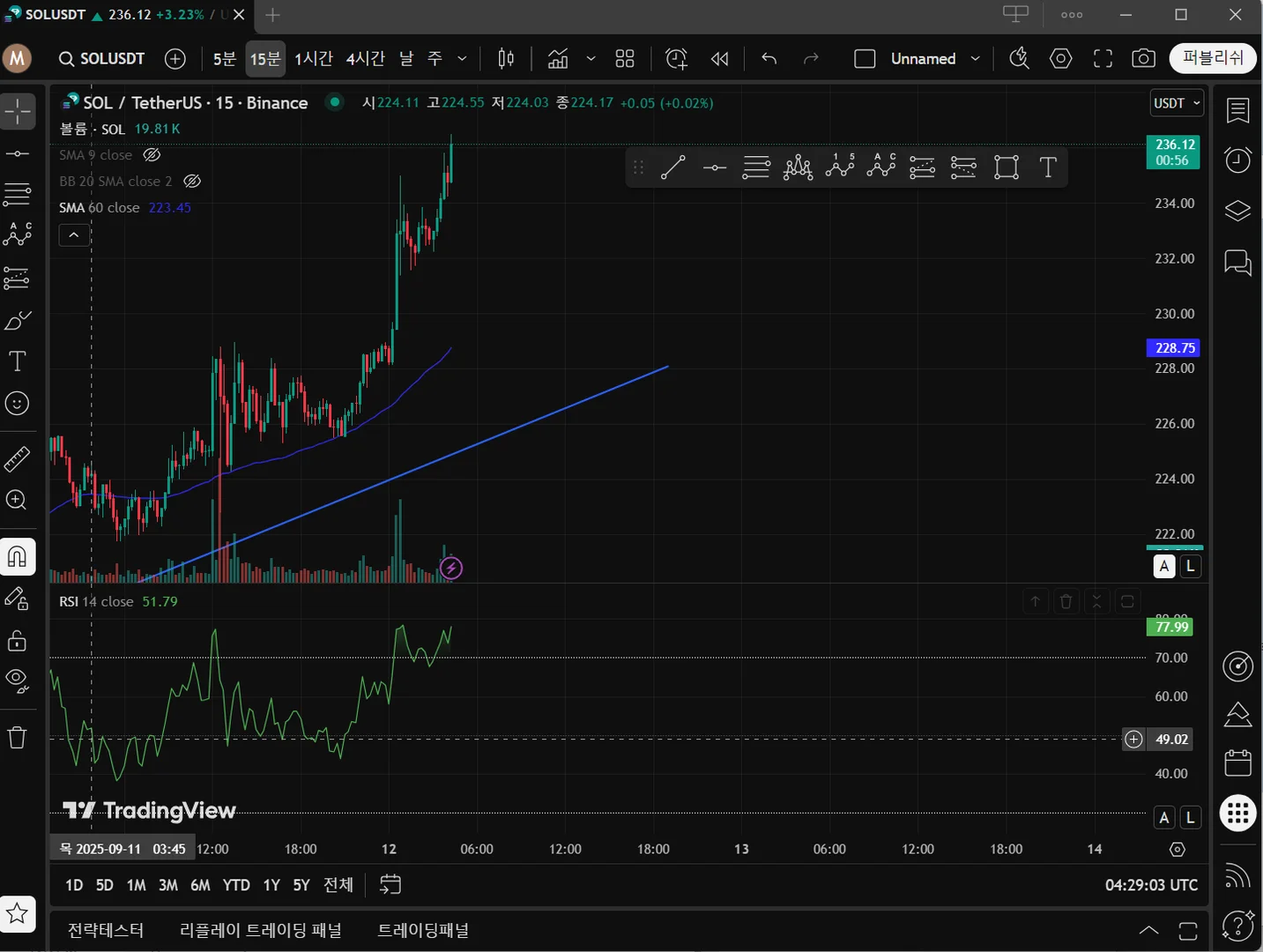Screen dimensions: 1263x952
Task: Open forecasting and measurement tools
Action: 18,278
